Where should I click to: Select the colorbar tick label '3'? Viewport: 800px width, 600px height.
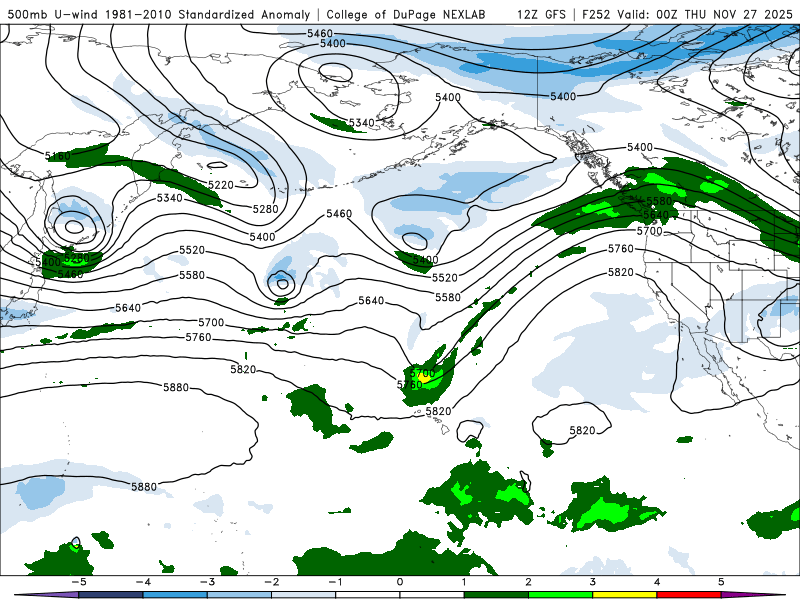click(x=592, y=582)
